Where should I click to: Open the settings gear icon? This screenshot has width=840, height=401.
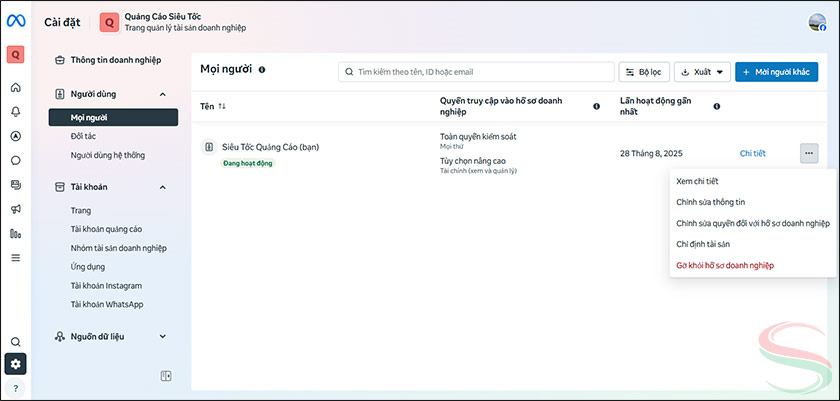tap(15, 364)
